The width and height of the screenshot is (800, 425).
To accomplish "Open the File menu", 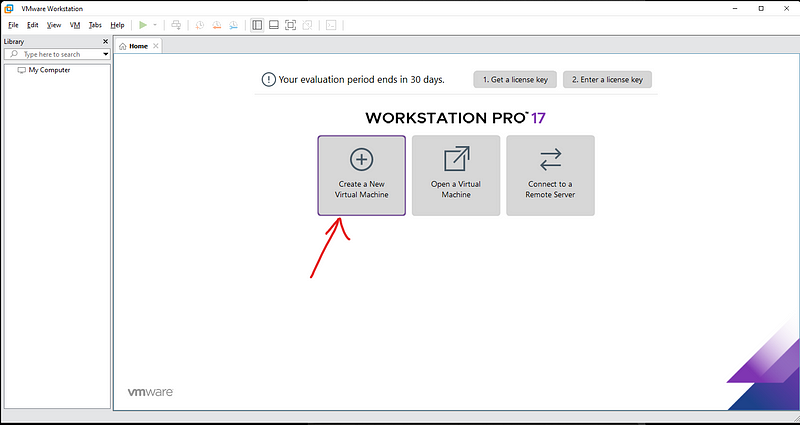I will tap(13, 25).
